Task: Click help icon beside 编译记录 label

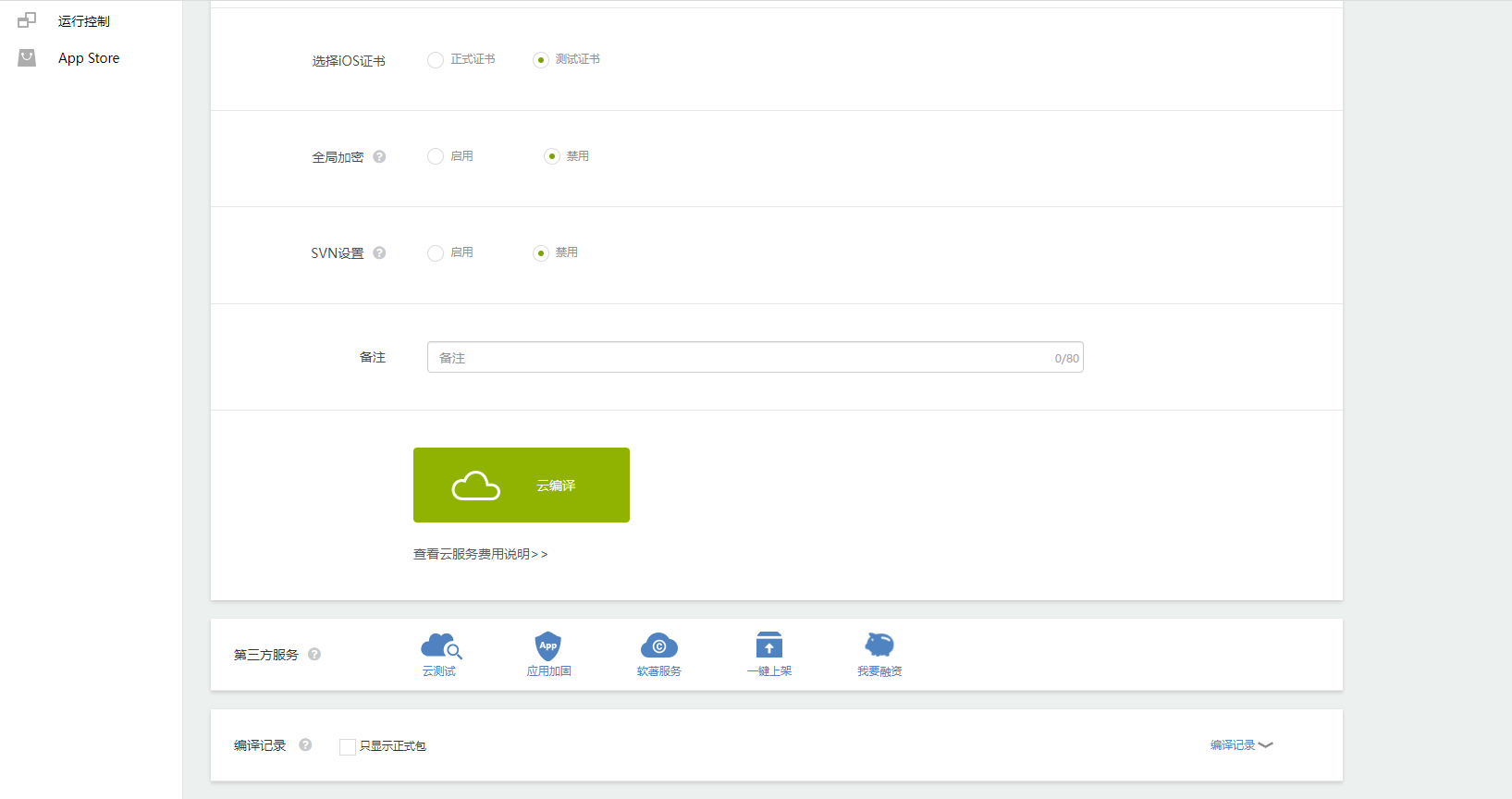Action: coord(305,744)
